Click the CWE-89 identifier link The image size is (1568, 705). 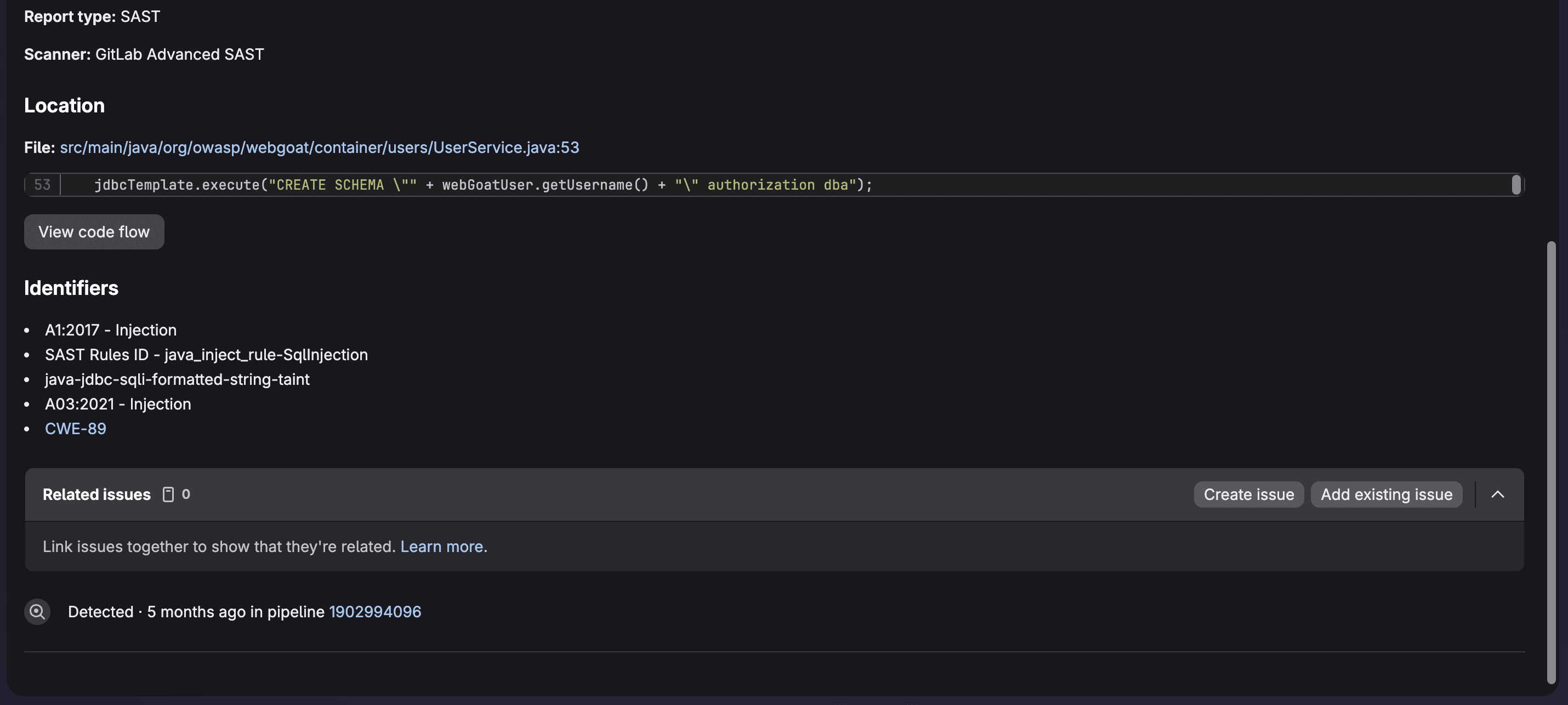point(75,429)
